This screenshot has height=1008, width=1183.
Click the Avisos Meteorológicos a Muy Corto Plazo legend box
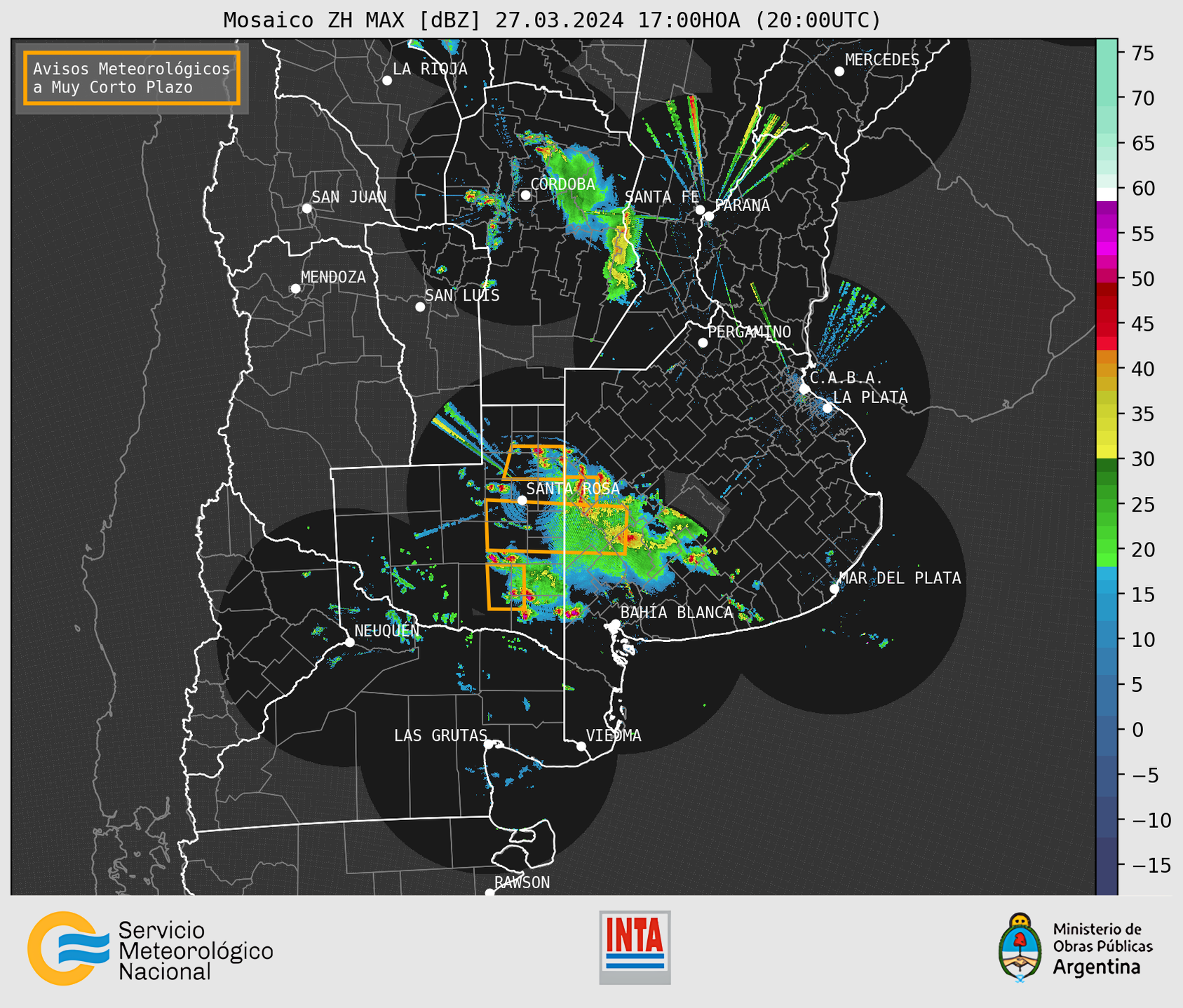pyautogui.click(x=132, y=78)
